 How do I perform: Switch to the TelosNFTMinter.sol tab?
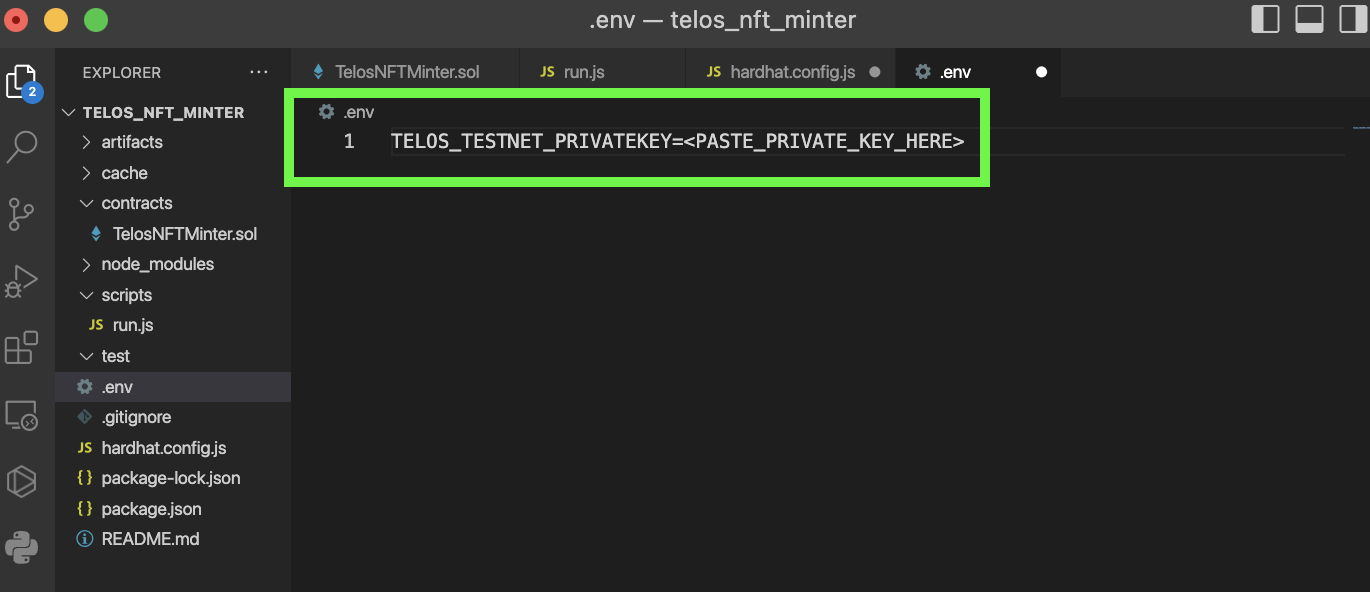407,72
